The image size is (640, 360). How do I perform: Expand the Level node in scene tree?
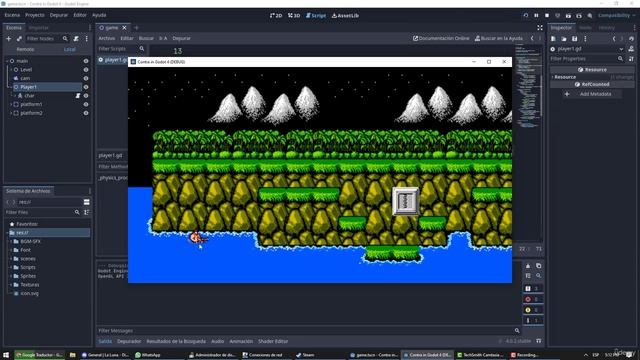11,70
